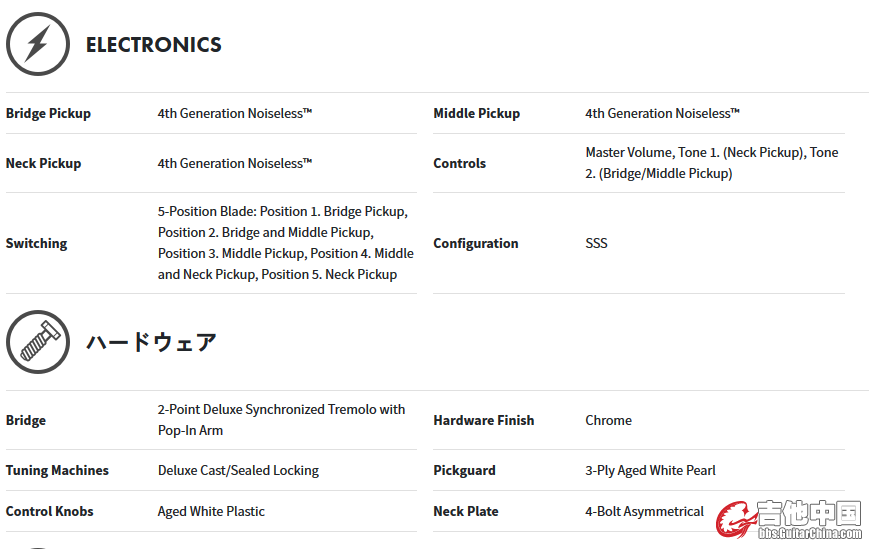Screen dimensions: 869x549
Task: Click the GuitarChina watermark logo
Action: click(788, 518)
